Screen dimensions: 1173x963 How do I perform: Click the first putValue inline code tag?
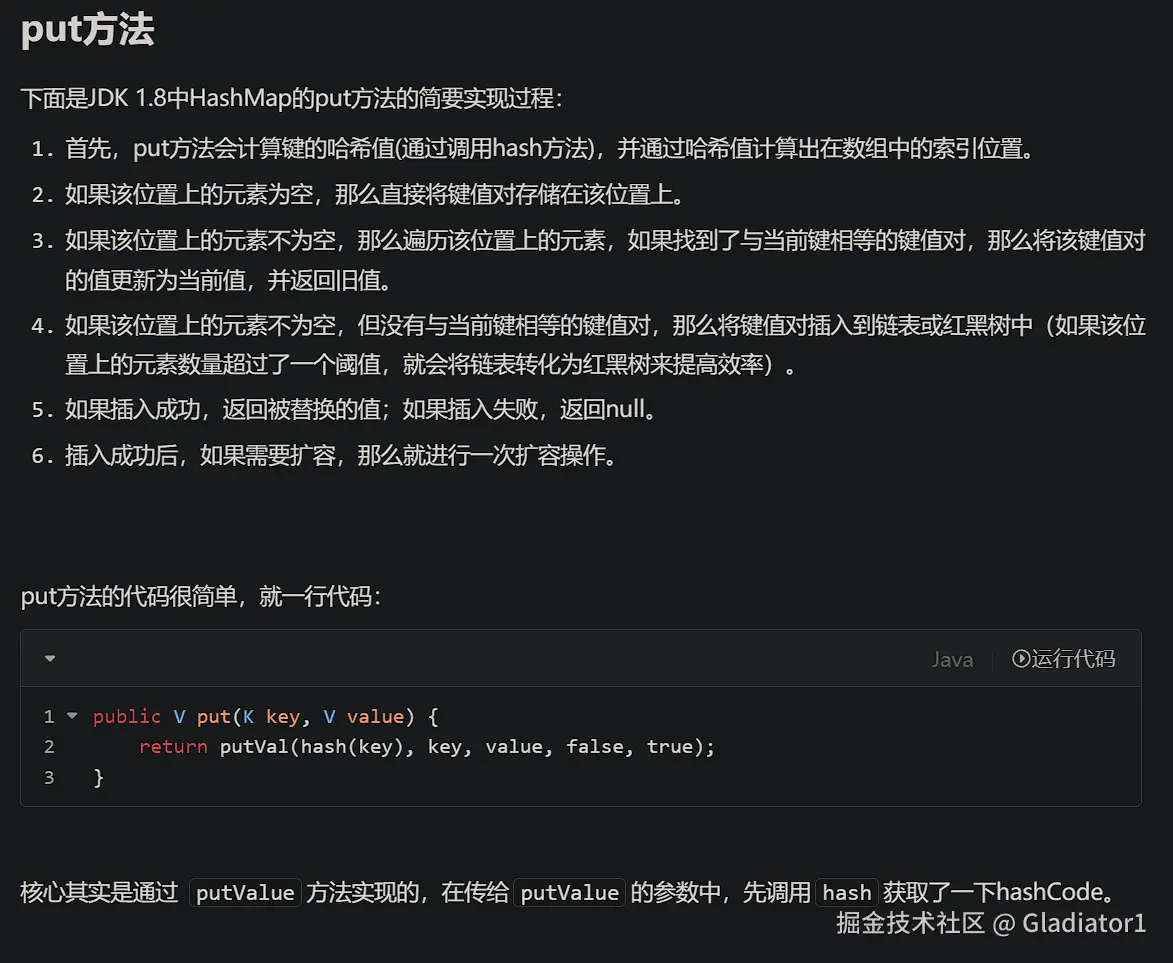[x=245, y=893]
